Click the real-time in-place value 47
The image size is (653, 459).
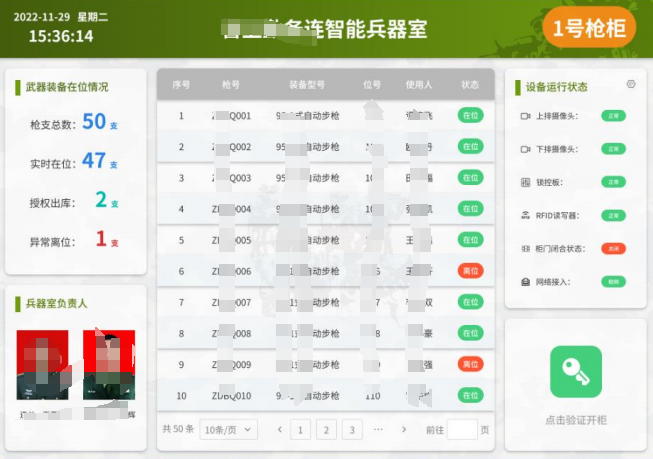pos(94,160)
